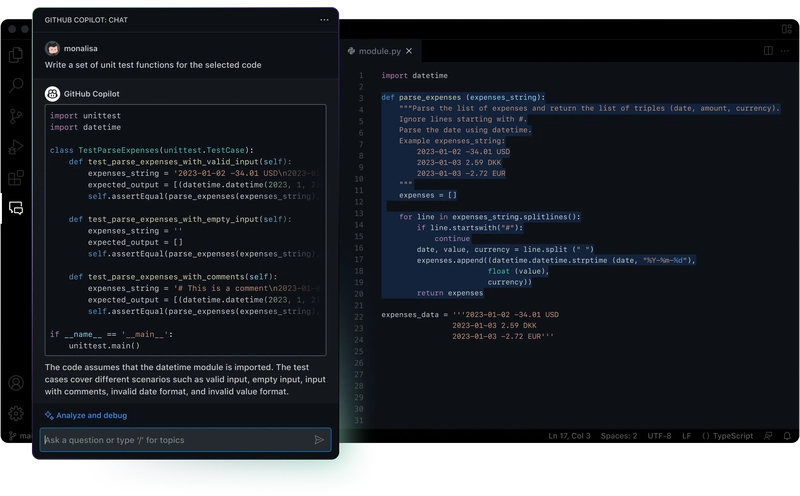Open the Accounts icon in the activity bar
800x496 pixels.
[x=16, y=383]
